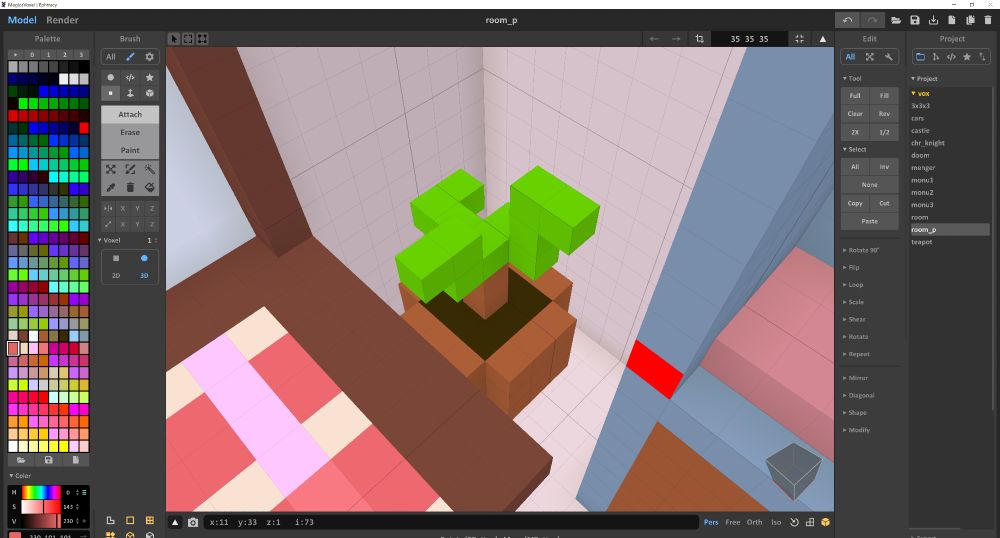The image size is (1000, 538).
Task: Open palette file with folder icon under palette
Action: click(21, 460)
